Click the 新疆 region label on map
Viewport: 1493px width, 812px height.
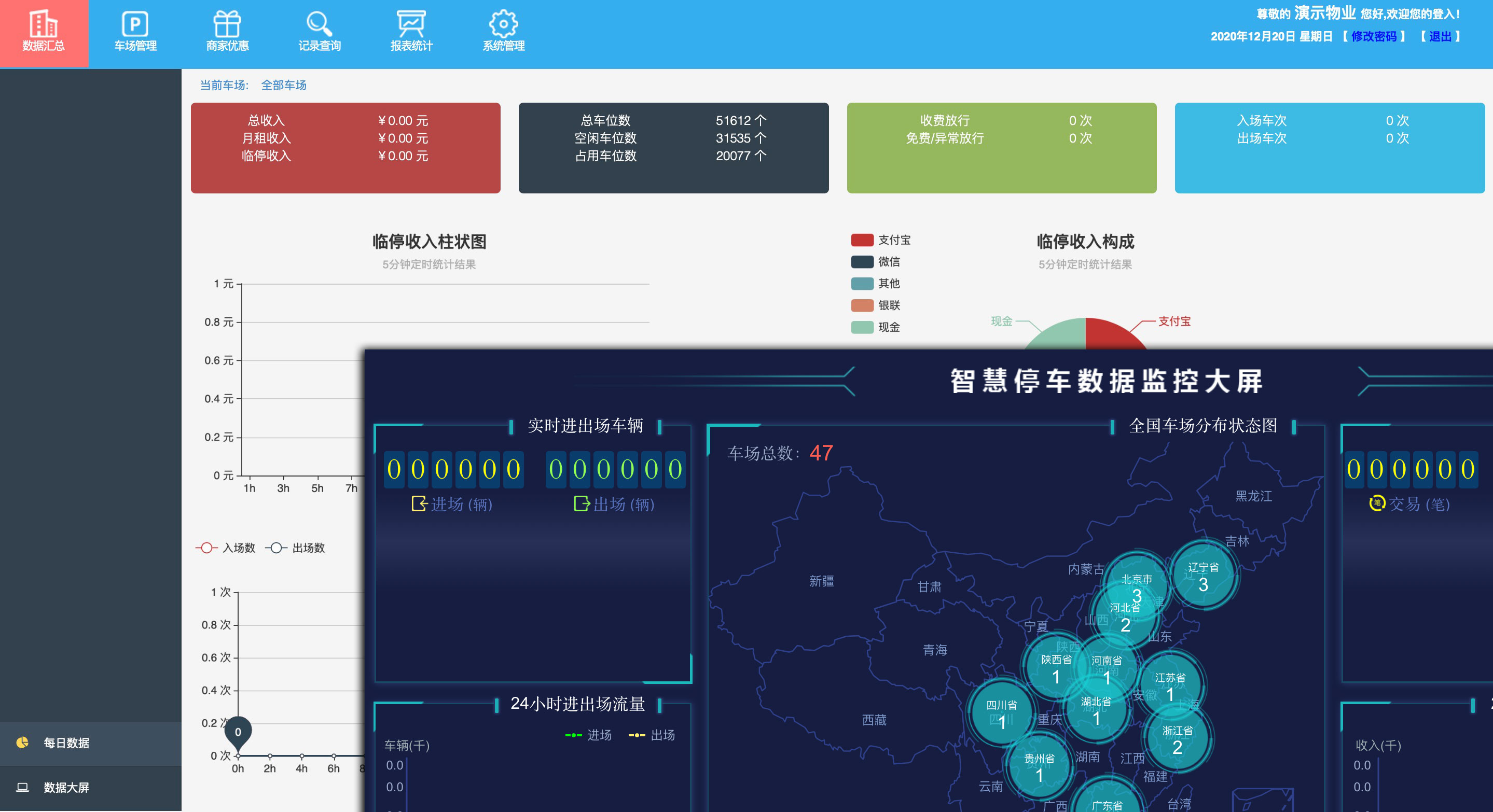coord(821,580)
